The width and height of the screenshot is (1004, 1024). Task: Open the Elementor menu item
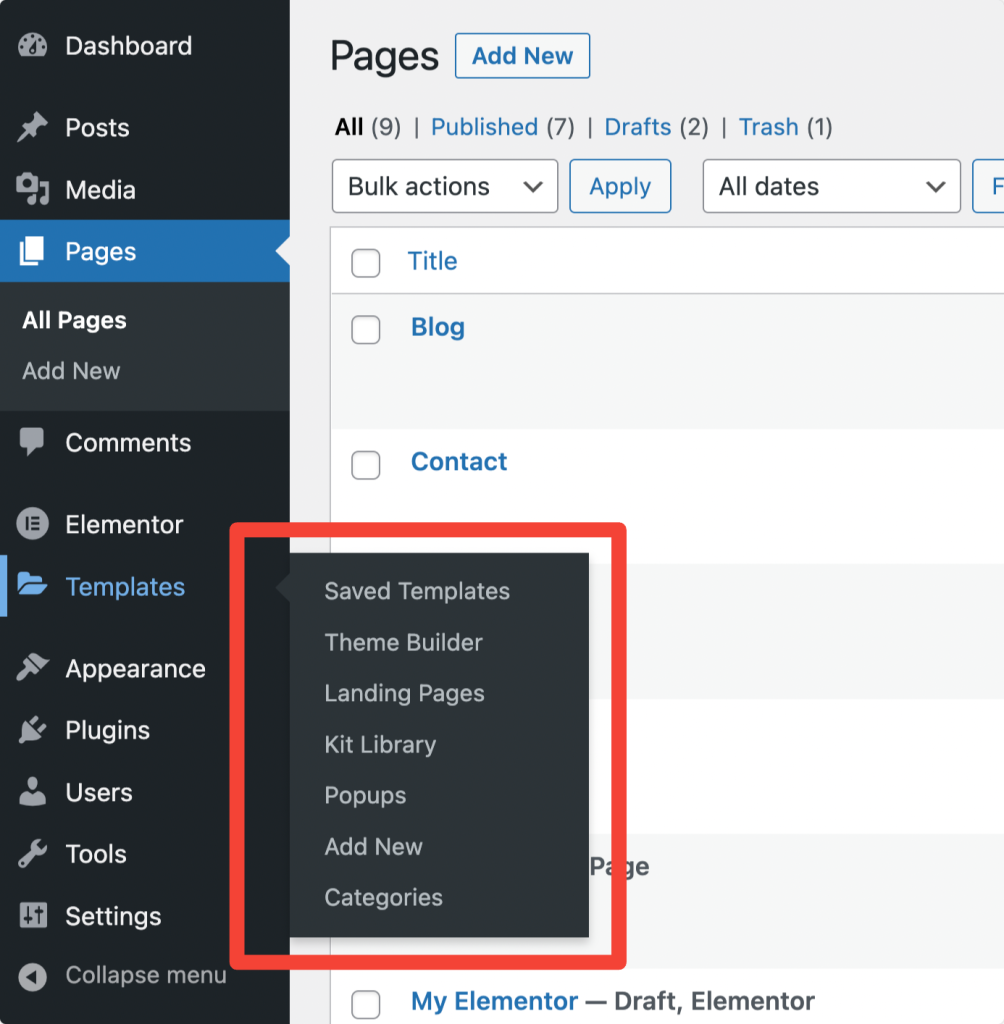(x=124, y=524)
